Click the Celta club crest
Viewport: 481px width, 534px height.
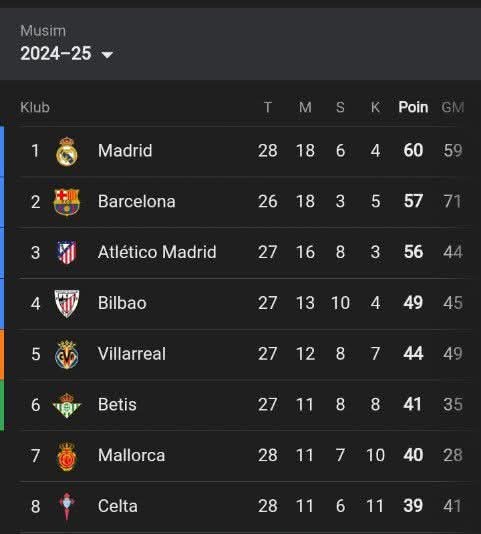click(x=67, y=507)
